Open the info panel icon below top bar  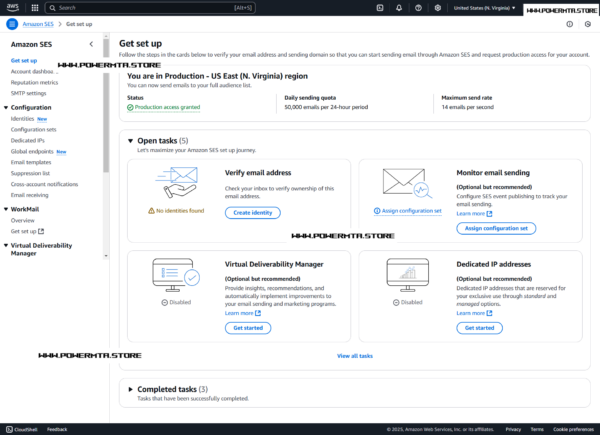click(x=570, y=24)
